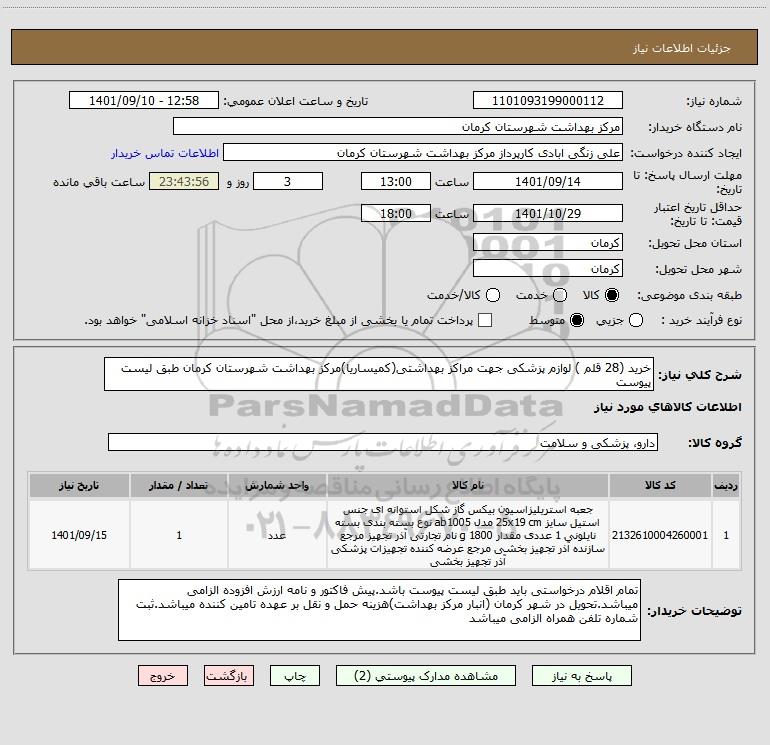Click the product name cell for جعبه استریلیزاسیون
This screenshot has height=745, width=770.
point(468,535)
